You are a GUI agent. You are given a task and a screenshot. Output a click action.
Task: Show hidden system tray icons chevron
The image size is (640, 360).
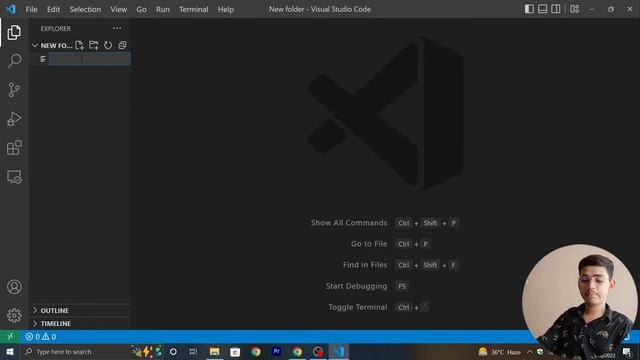[x=530, y=351]
